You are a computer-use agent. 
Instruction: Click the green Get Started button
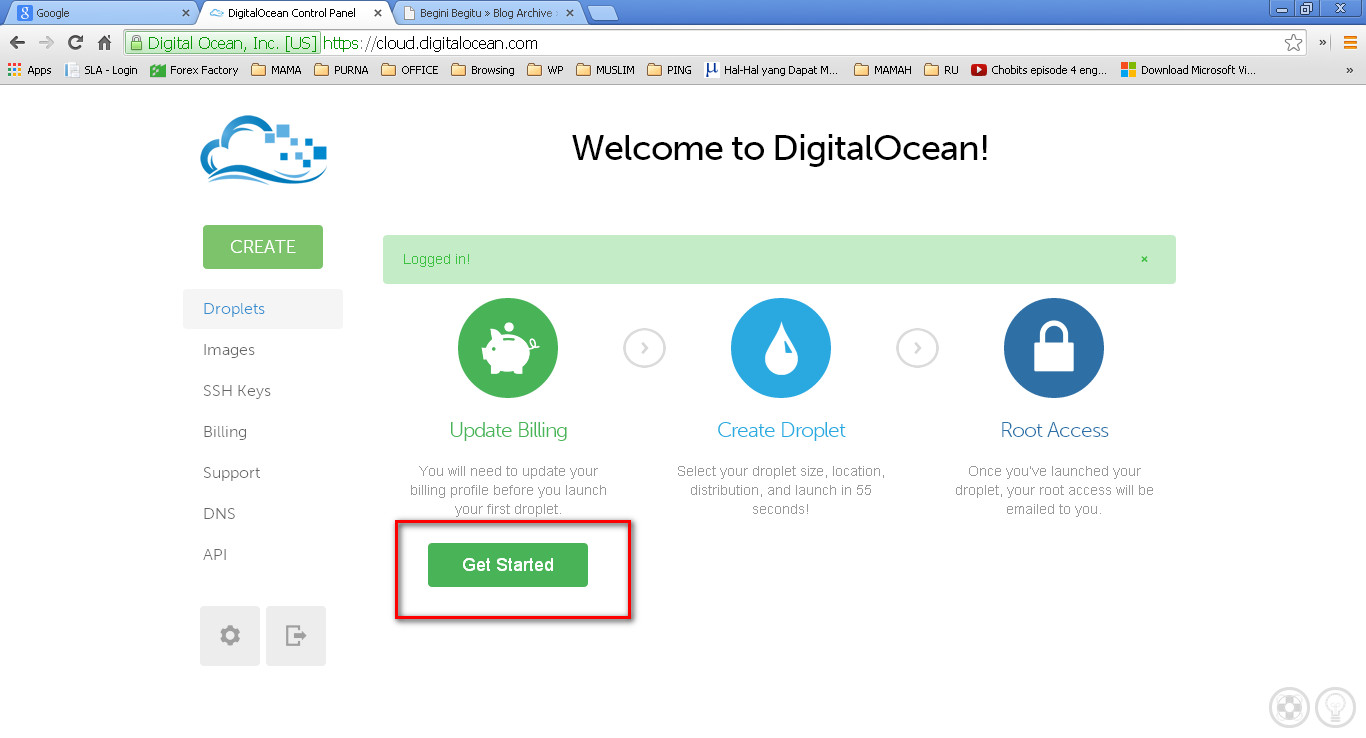pyautogui.click(x=508, y=565)
